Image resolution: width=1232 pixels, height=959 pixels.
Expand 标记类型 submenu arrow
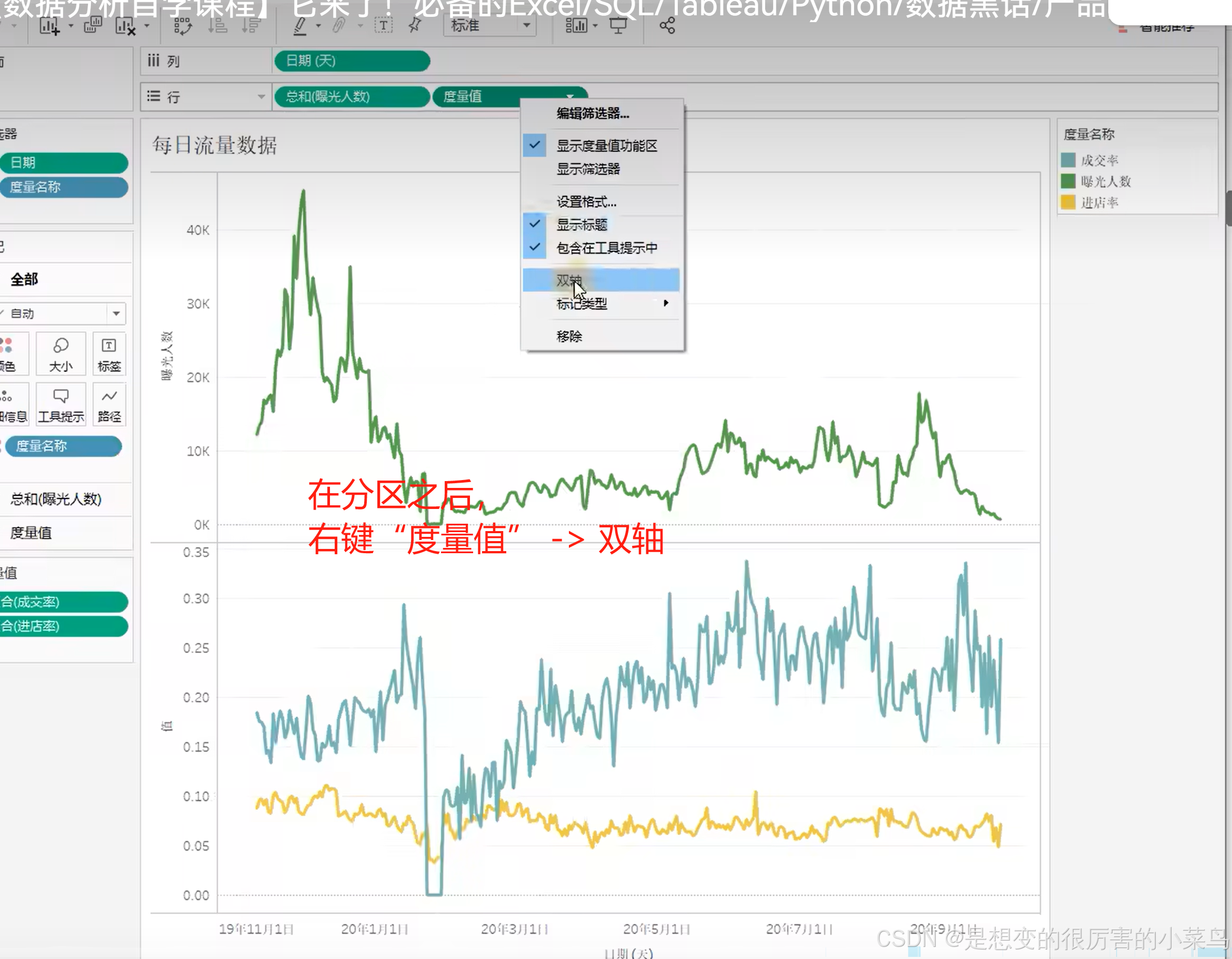(x=666, y=304)
